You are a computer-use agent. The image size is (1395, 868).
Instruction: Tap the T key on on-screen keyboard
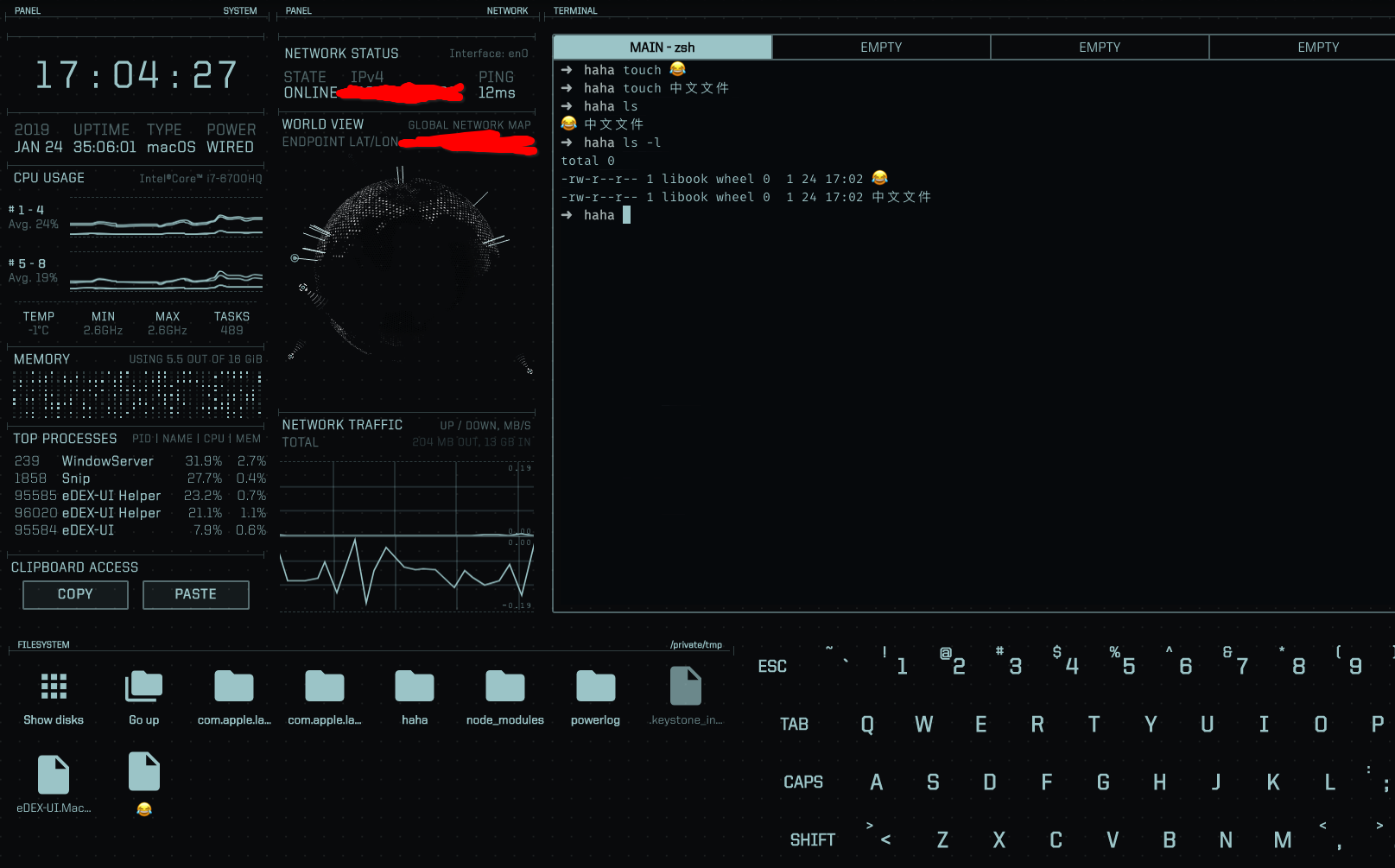(1094, 724)
